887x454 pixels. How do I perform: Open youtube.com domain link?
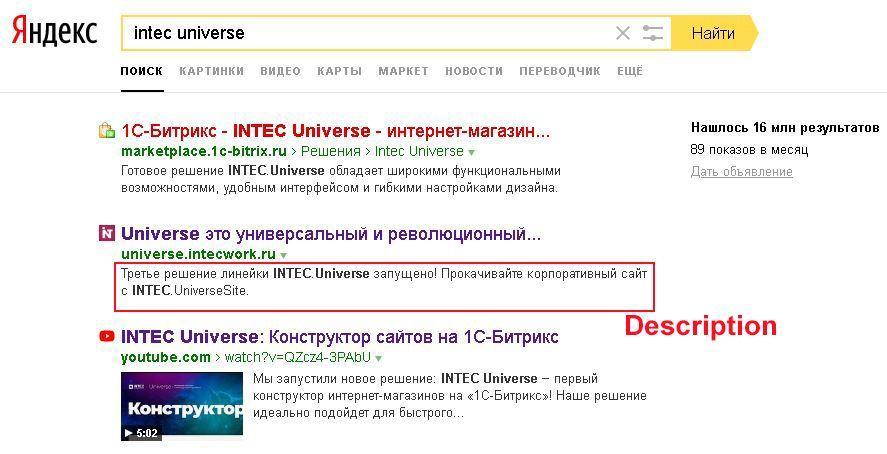pos(166,358)
